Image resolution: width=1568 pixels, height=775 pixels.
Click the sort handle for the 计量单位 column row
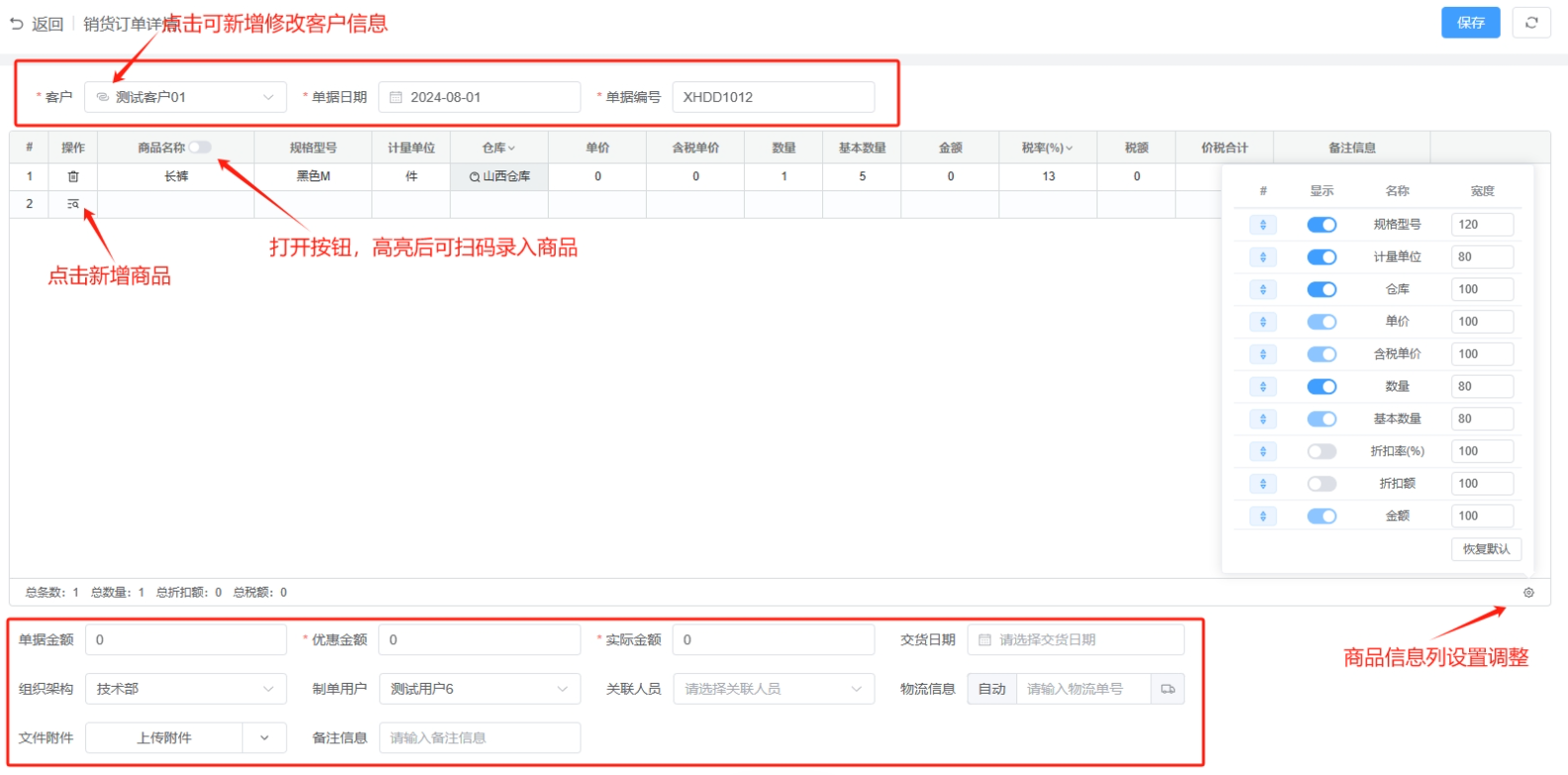1263,258
